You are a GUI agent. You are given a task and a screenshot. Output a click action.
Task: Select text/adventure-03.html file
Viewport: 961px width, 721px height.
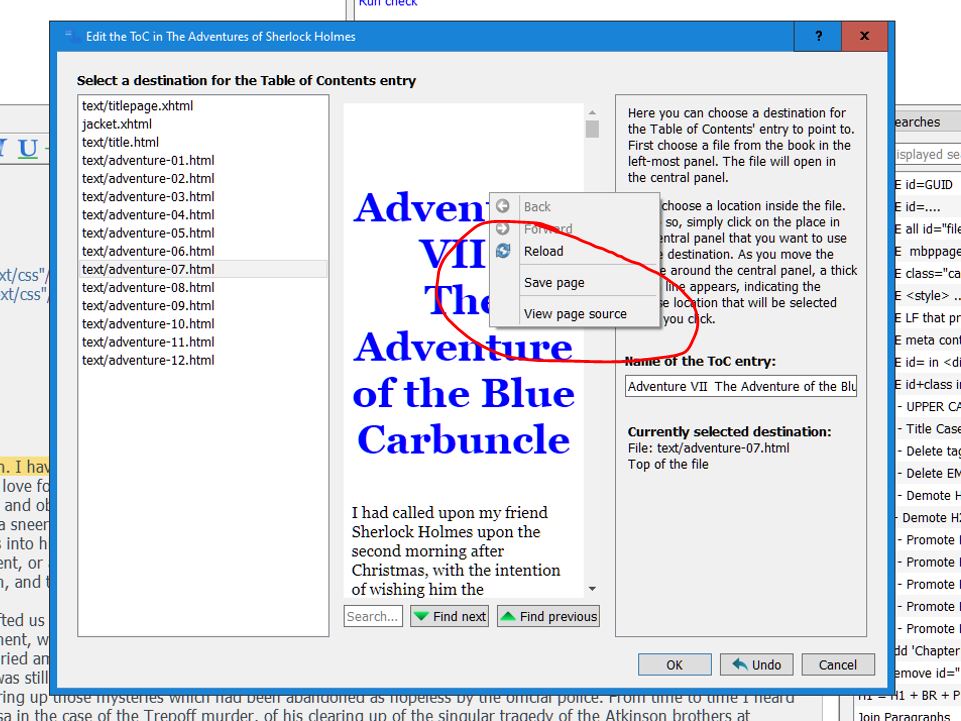[203, 196]
